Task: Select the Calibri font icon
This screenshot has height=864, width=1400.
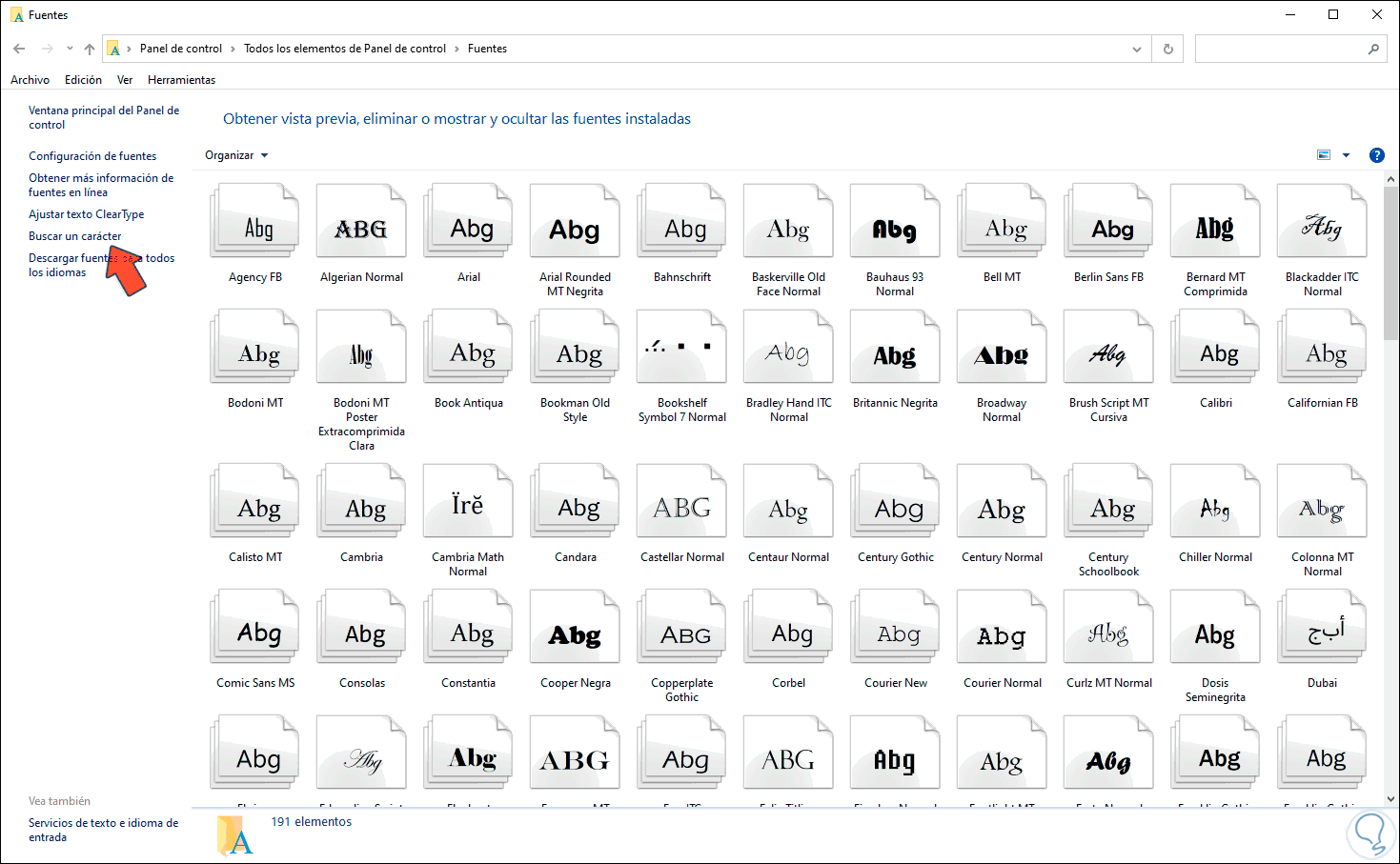Action: 1215,347
